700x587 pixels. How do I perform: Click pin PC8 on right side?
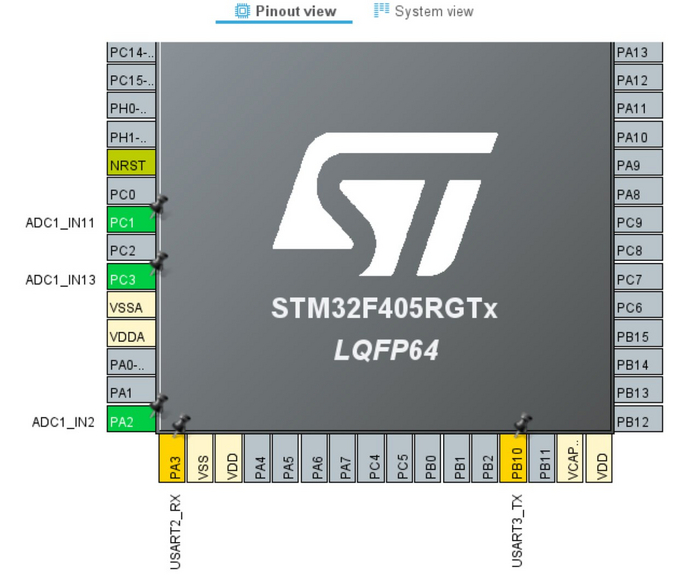click(638, 250)
